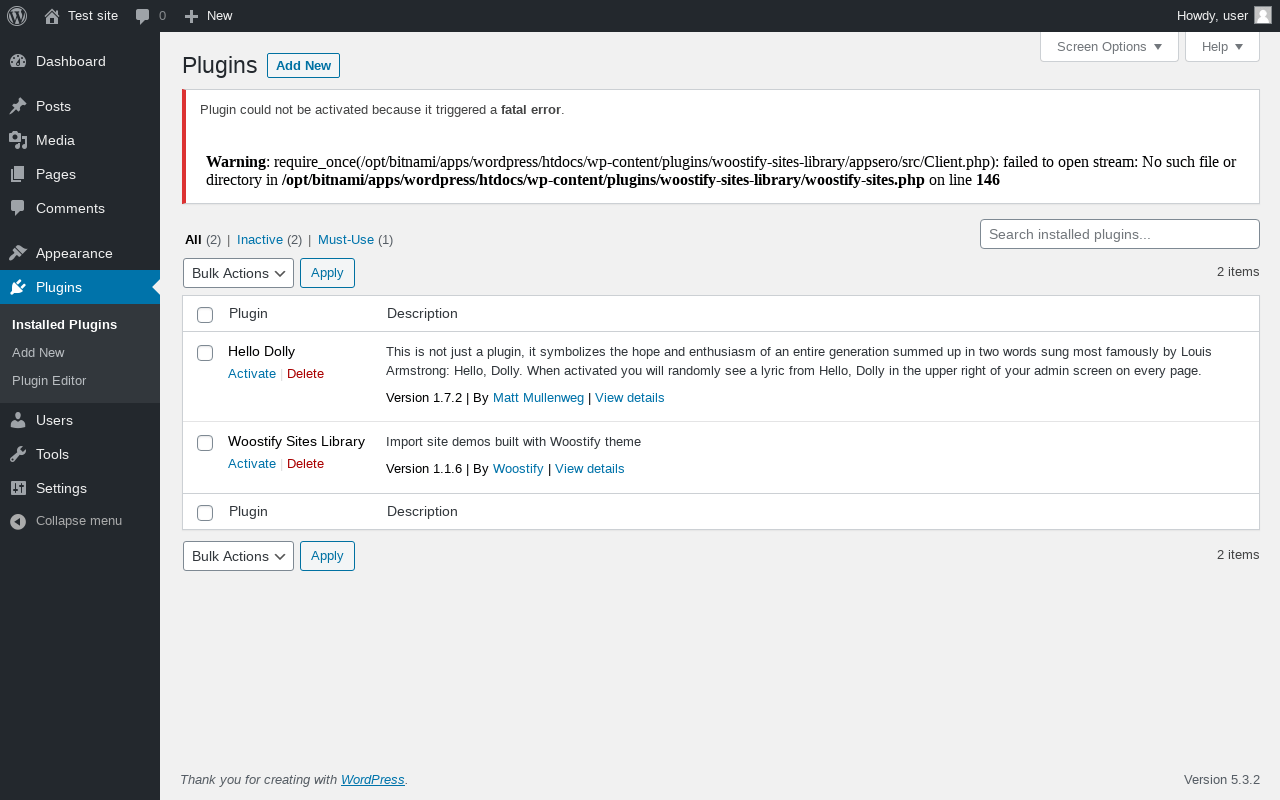Open the Pages menu label
1280x800 pixels.
[56, 174]
